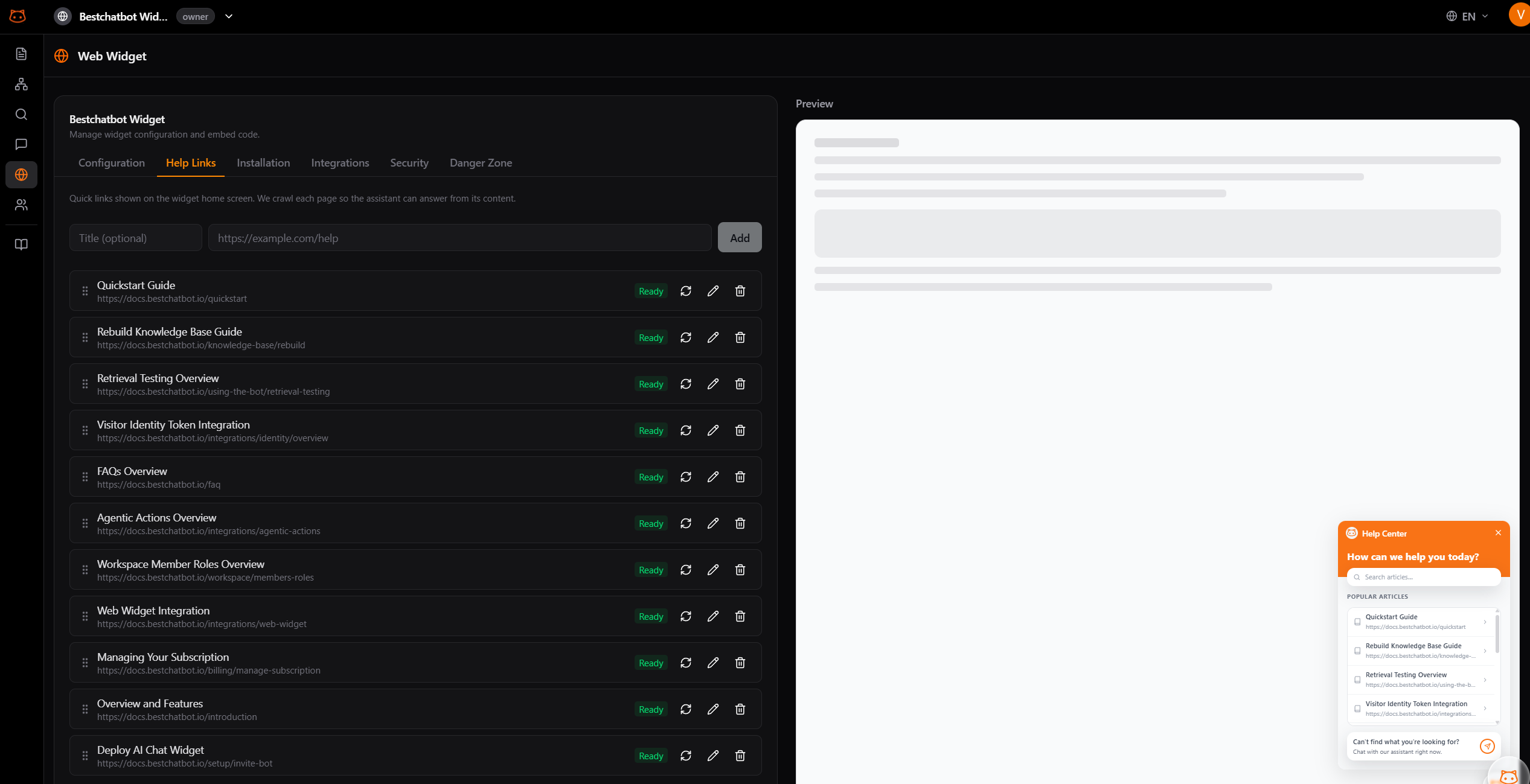Expand the Quickstart Guide article chevron in the widget

[x=1485, y=622]
